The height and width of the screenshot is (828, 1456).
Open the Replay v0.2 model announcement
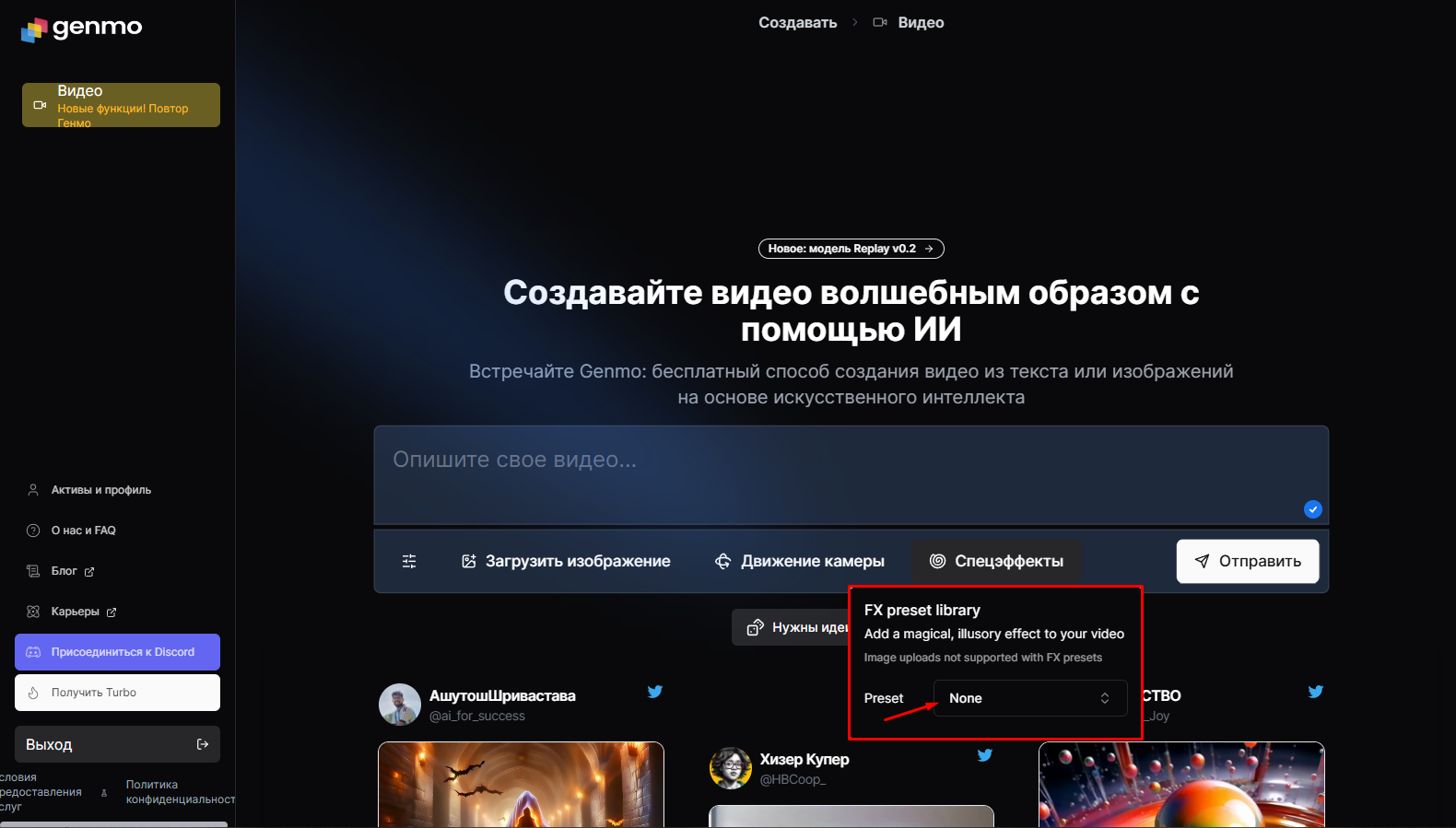click(x=851, y=249)
